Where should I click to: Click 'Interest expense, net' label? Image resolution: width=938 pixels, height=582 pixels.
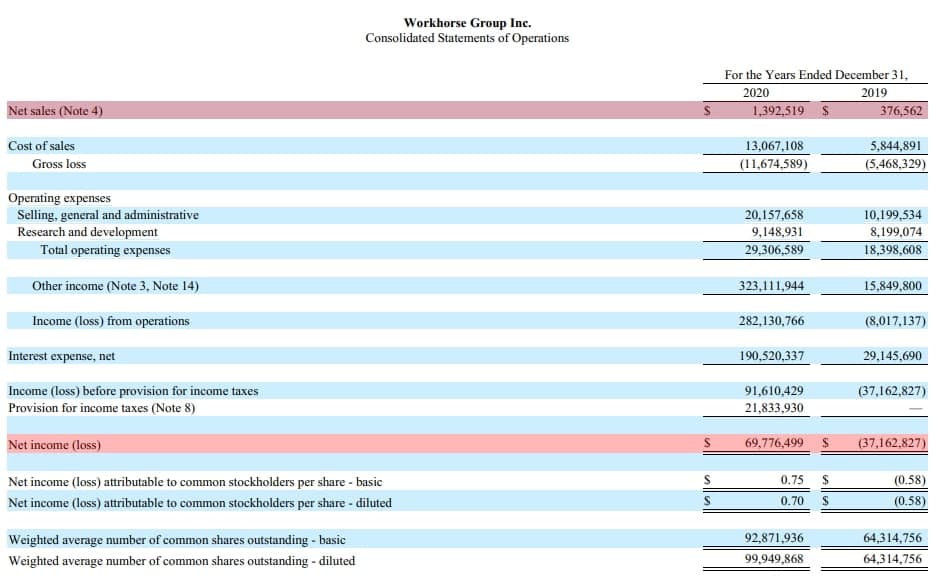click(62, 356)
